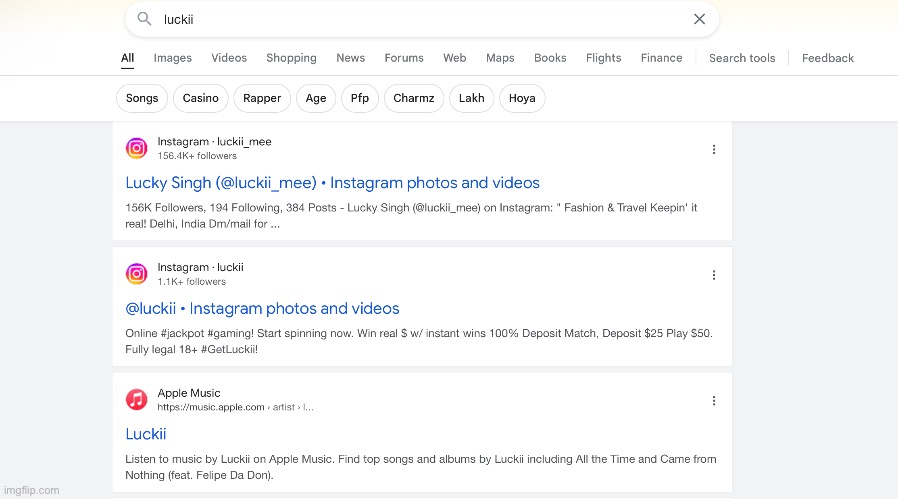Viewport: 898px width, 499px height.
Task: Open more options for @luckii result
Action: (x=714, y=275)
